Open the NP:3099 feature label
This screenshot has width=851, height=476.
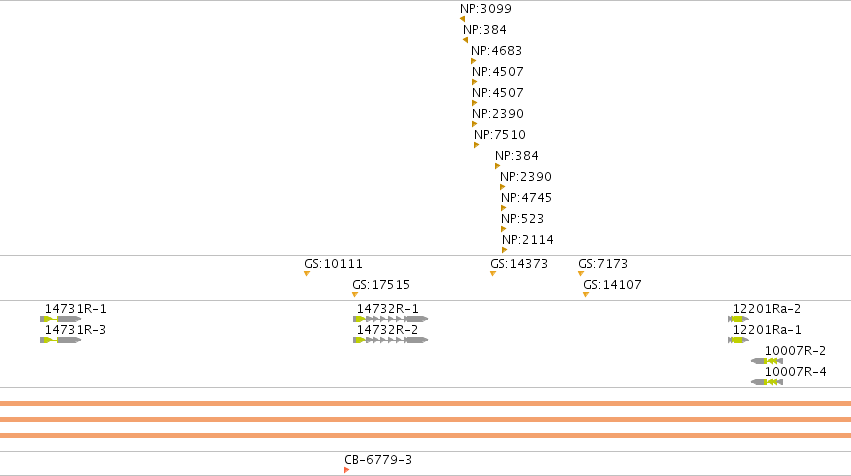pos(486,9)
